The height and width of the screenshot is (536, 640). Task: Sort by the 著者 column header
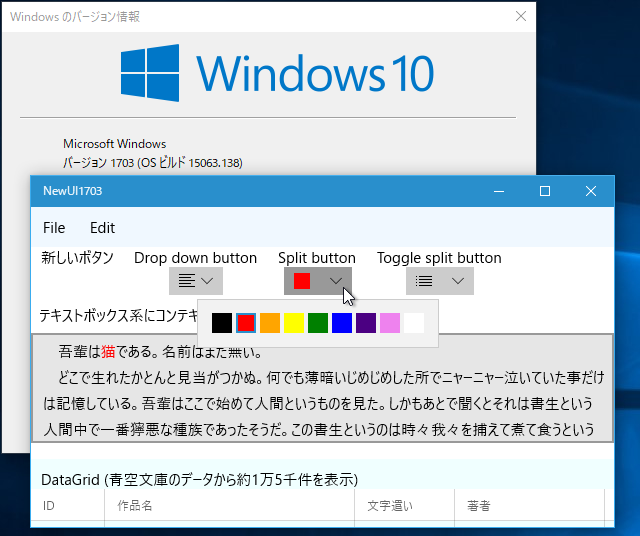click(529, 506)
